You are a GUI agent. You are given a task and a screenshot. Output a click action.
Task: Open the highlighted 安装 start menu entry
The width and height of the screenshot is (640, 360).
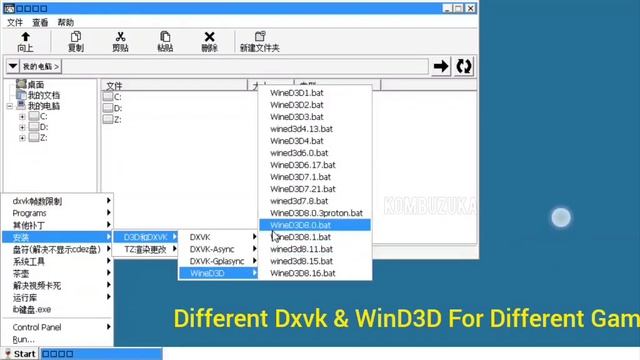tap(57, 237)
